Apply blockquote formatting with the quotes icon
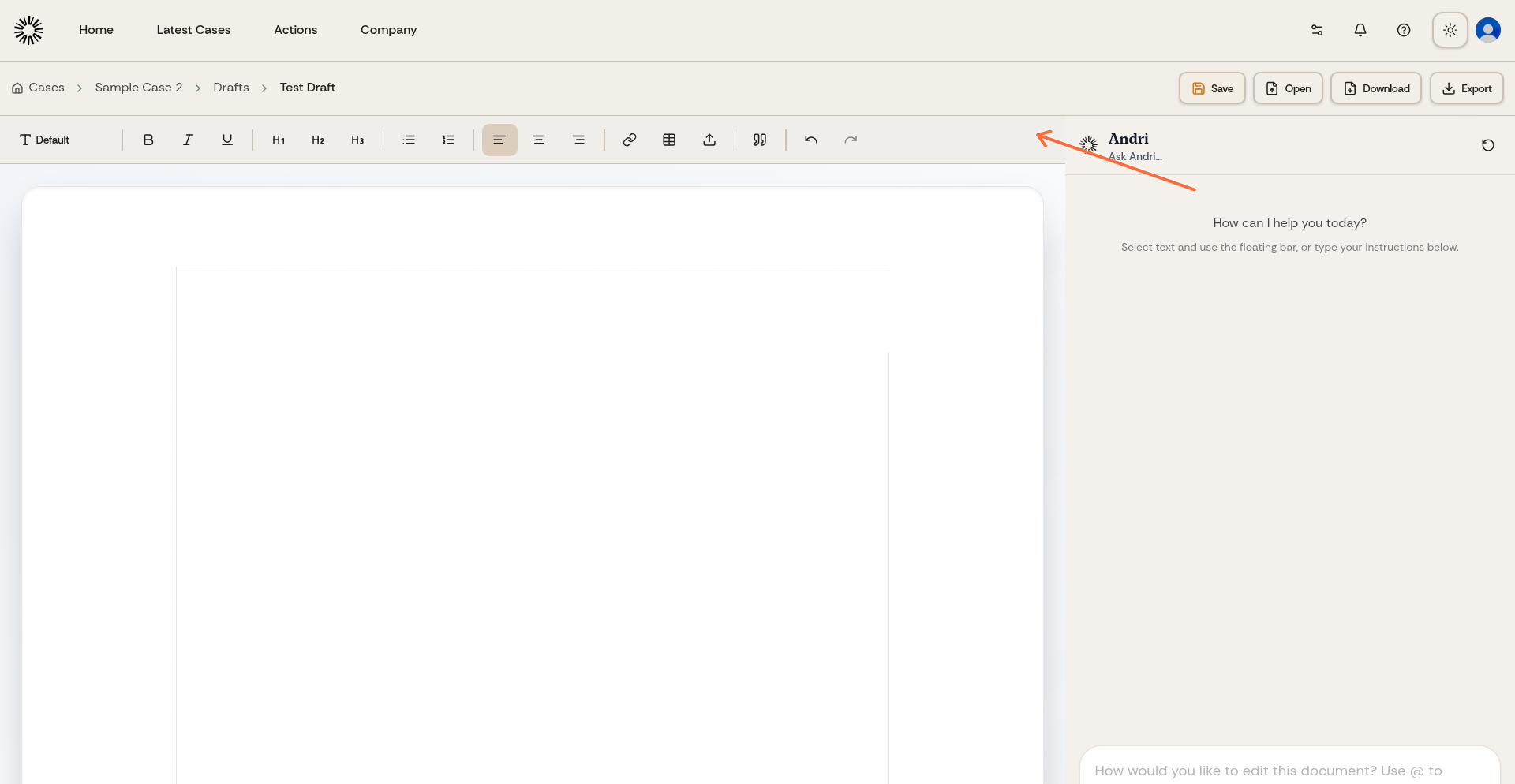 click(x=759, y=140)
